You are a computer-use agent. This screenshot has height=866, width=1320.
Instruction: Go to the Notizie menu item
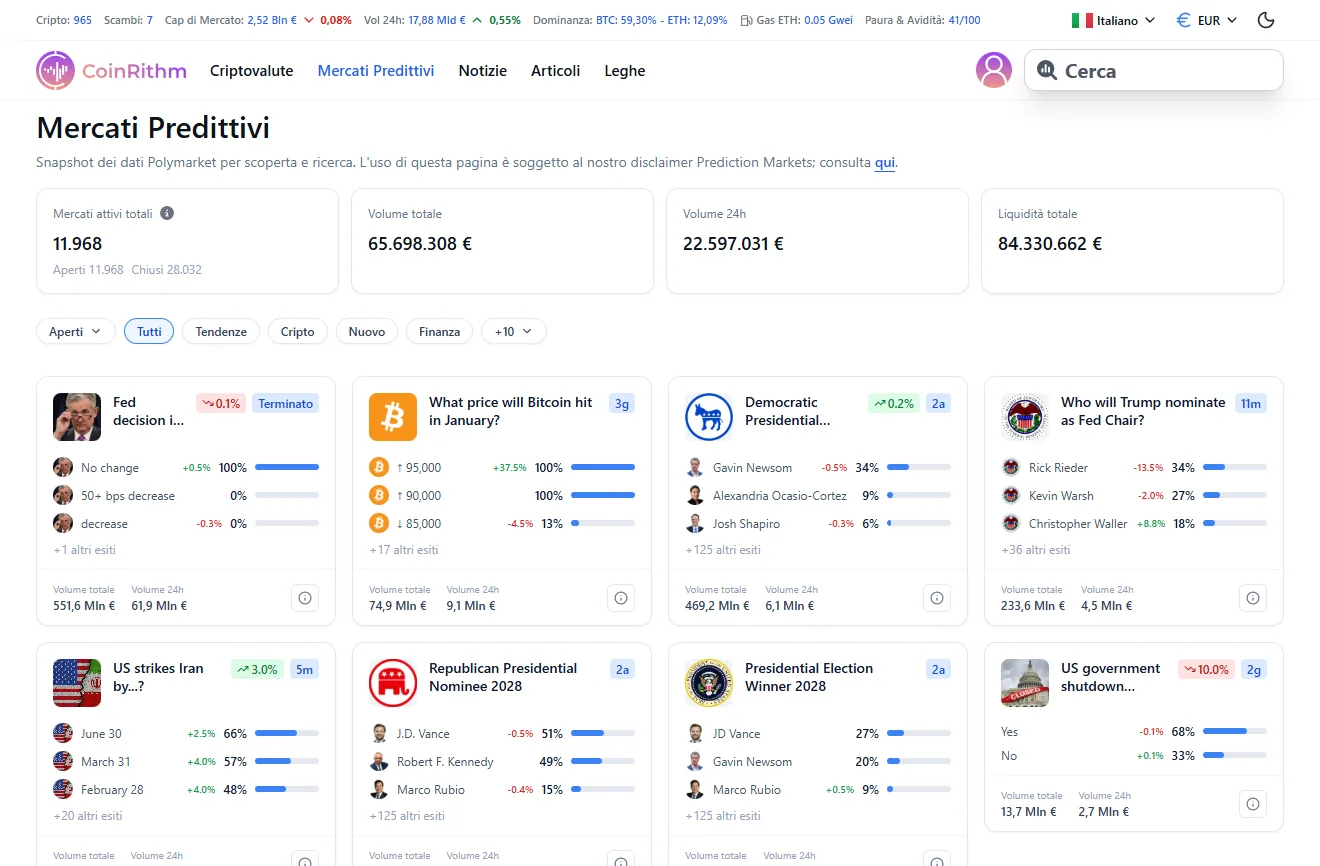[x=483, y=70]
